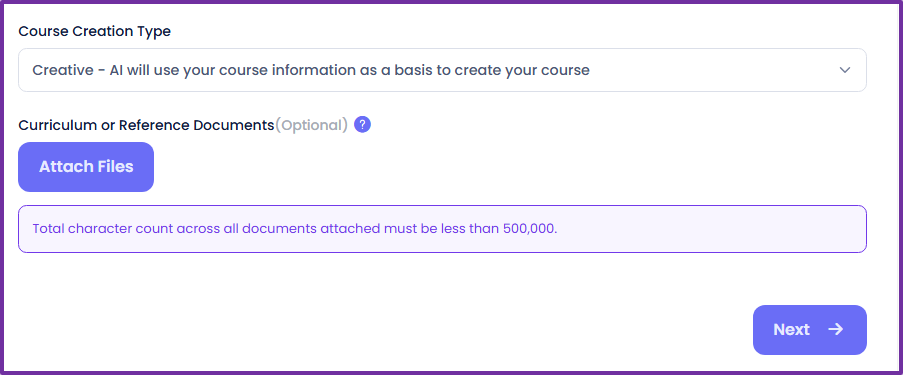Screen dimensions: 903x375
Task: Click the Attach Files button
Action: click(86, 167)
